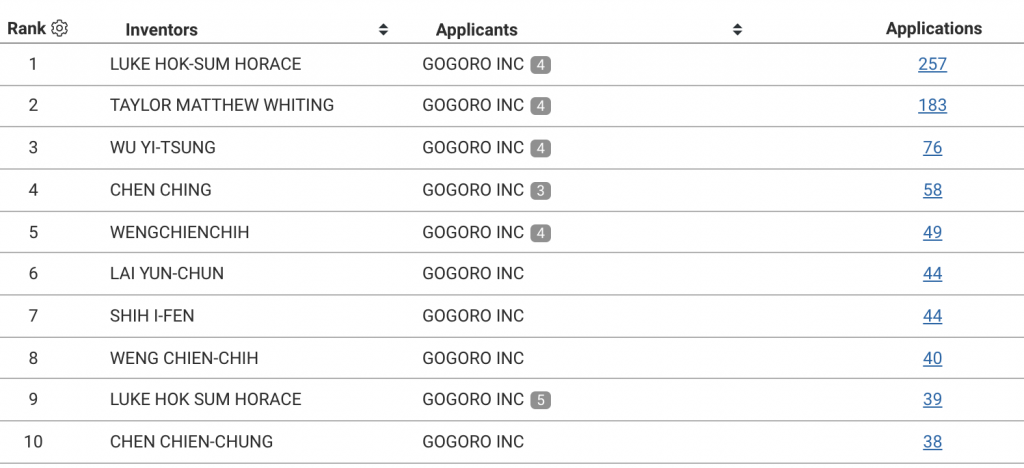Expand the applicant badge in WU YI-TSUNG row

541,148
